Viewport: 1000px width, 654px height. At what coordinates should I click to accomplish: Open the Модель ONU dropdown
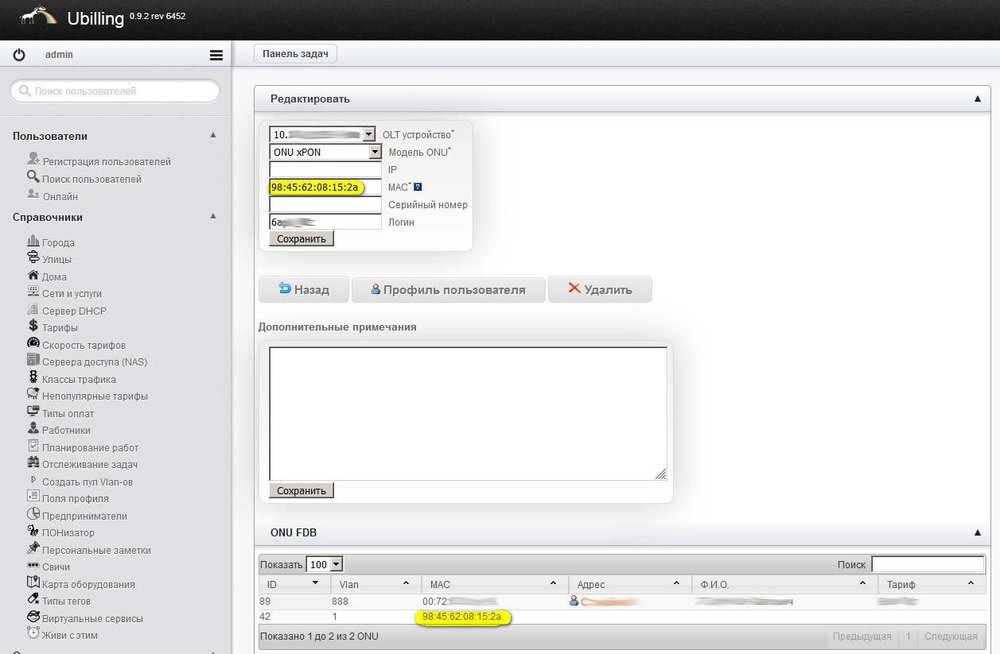375,152
